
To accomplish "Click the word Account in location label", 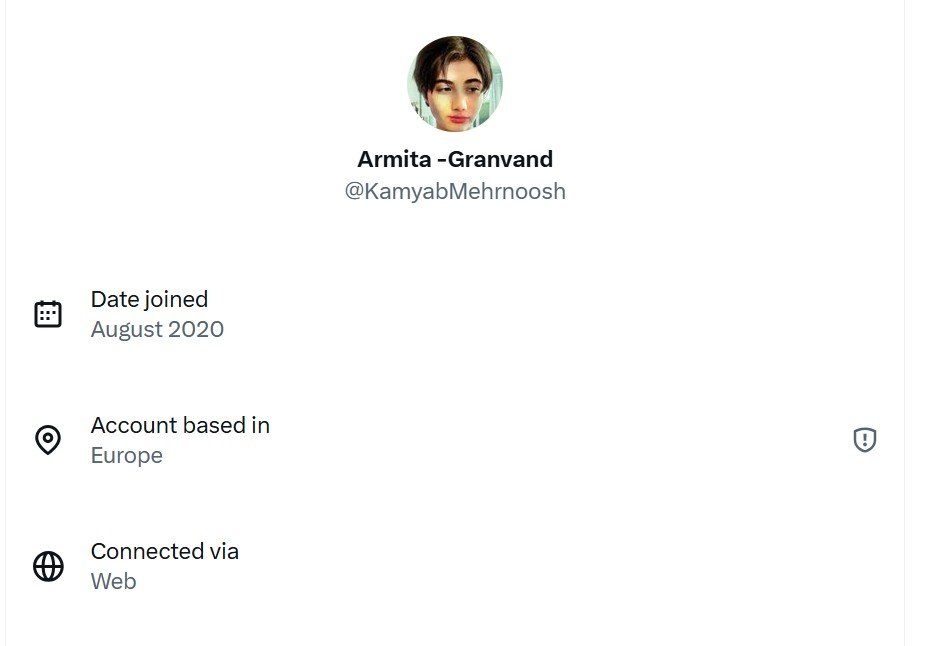I will tap(128, 425).
